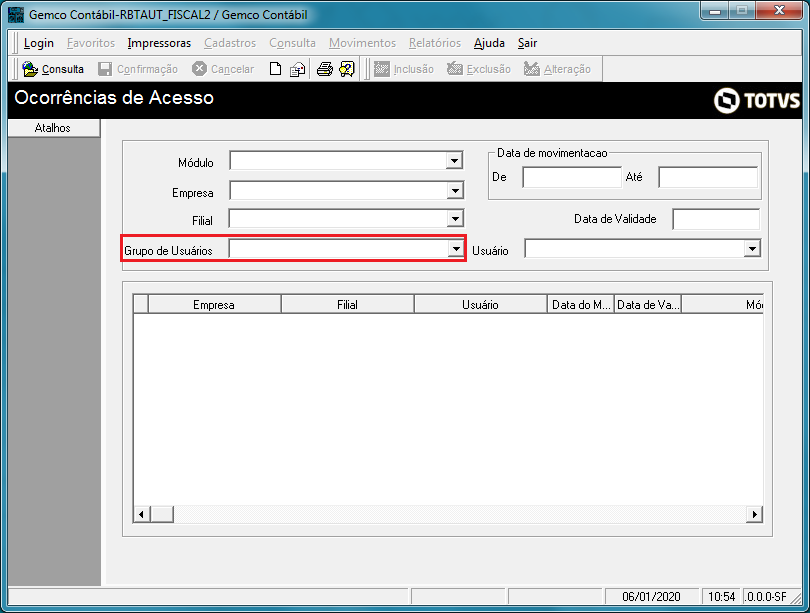Click the Cancelar toolbar button
This screenshot has height=613, width=810.
223,69
